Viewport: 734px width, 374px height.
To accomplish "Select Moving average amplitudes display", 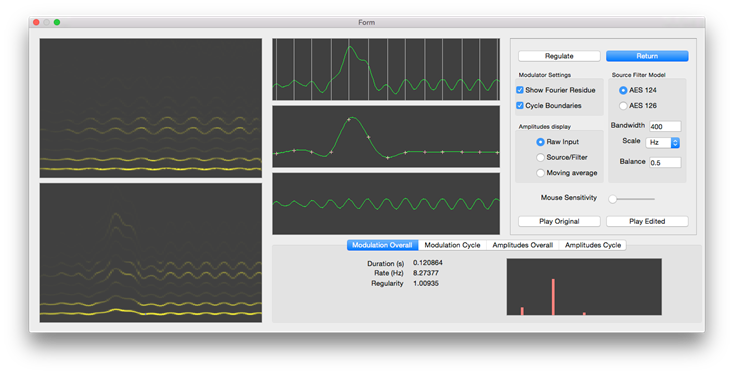I will [540, 173].
